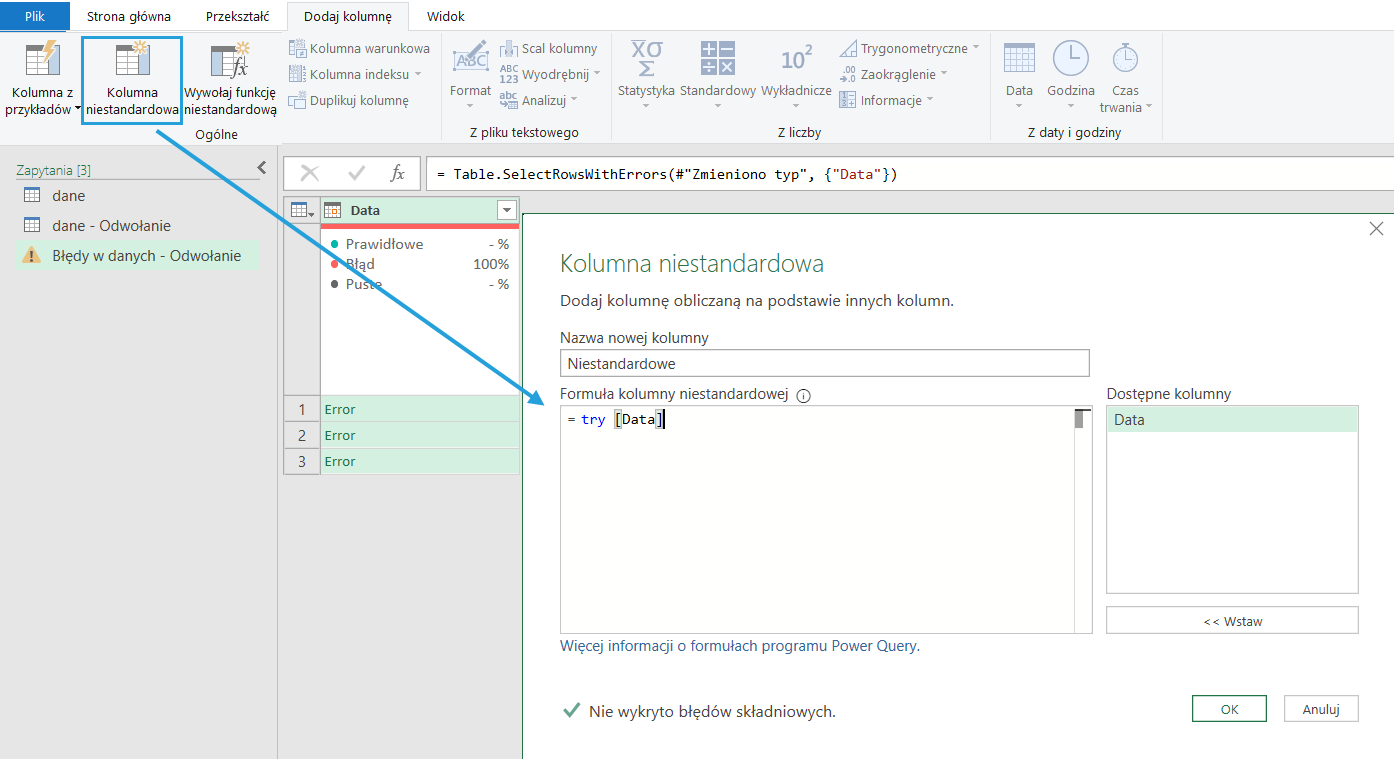The width and height of the screenshot is (1394, 759).
Task: Select the Wykładnicze exponent icon
Action: pos(796,58)
